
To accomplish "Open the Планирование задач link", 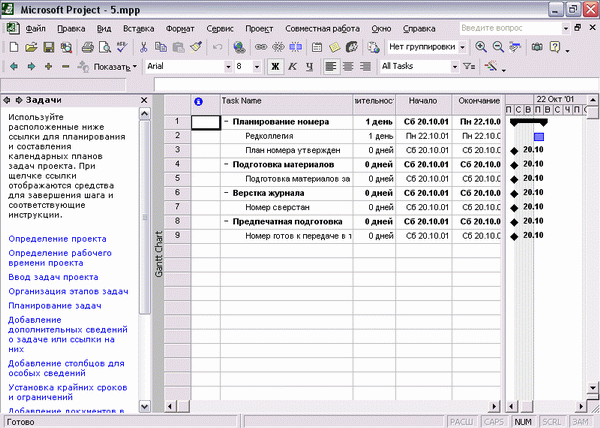I will point(55,306).
